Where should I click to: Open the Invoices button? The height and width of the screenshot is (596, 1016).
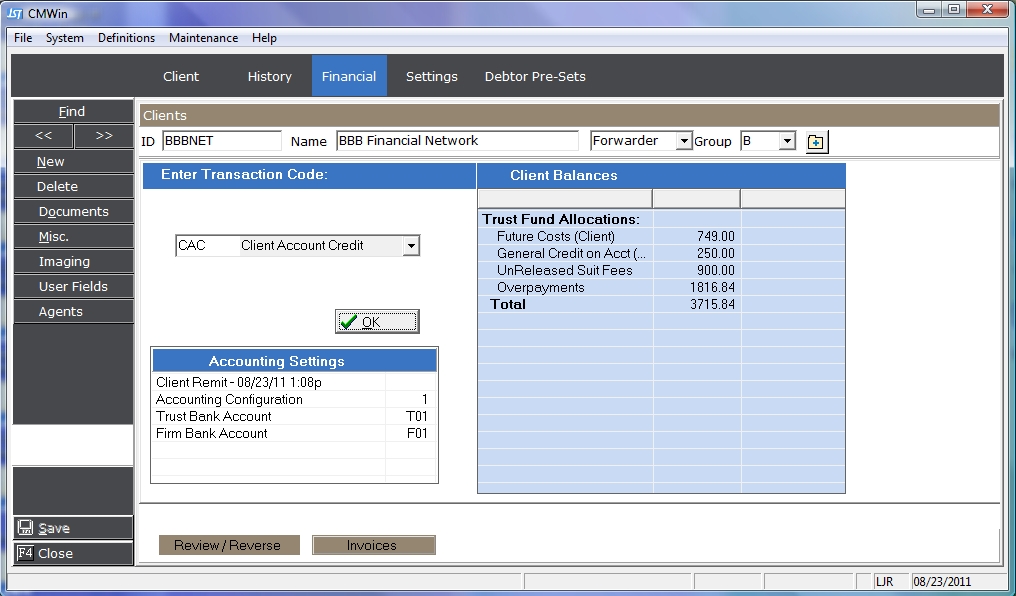pyautogui.click(x=372, y=545)
